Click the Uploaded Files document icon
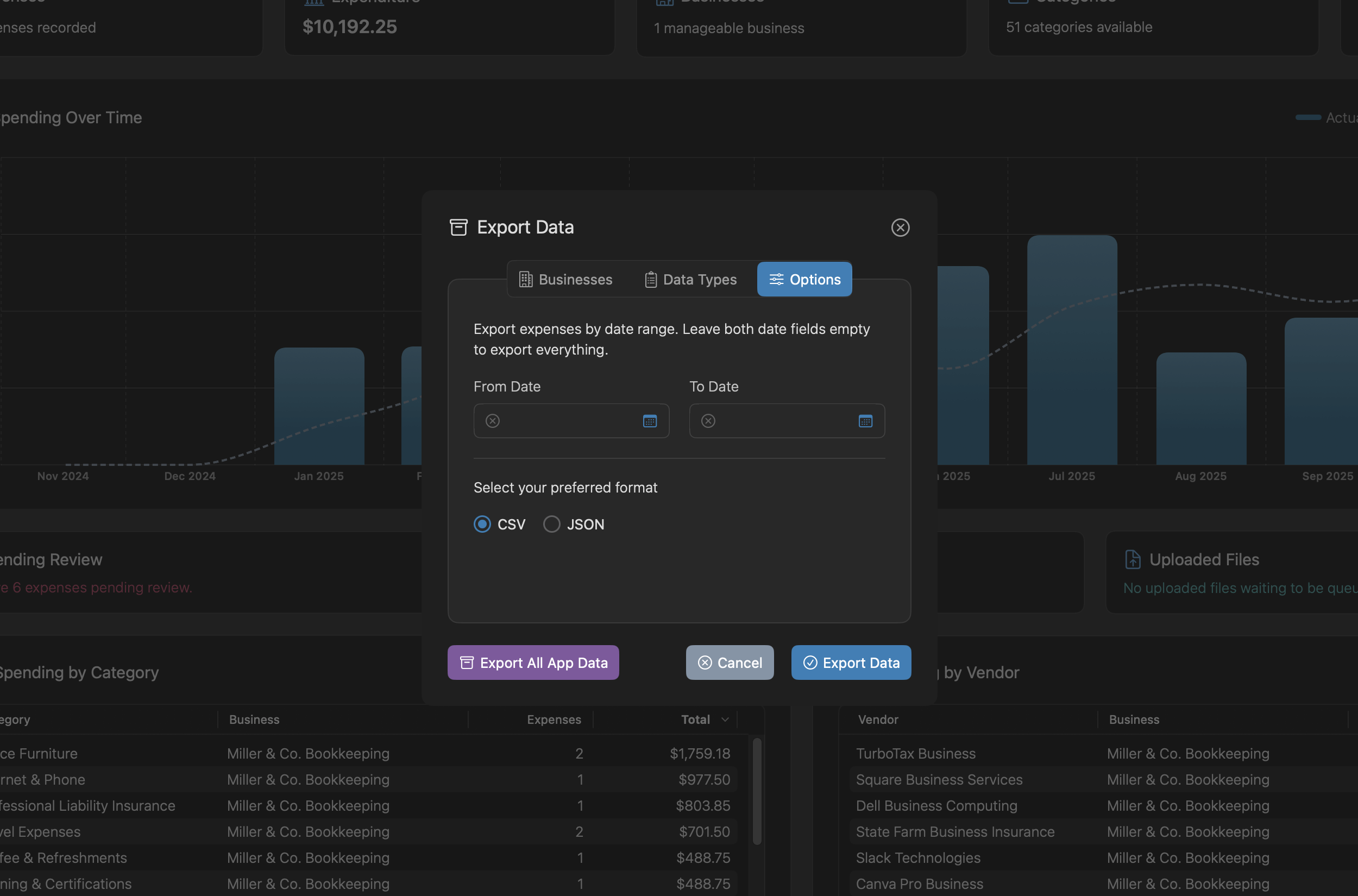The image size is (1358, 896). point(1132,559)
